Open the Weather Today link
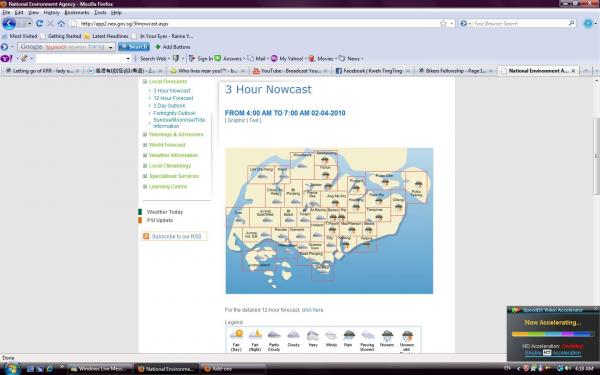 (165, 212)
